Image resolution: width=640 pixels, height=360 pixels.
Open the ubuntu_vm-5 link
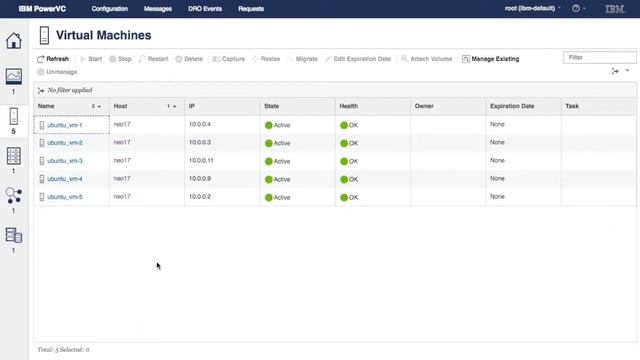[64, 197]
